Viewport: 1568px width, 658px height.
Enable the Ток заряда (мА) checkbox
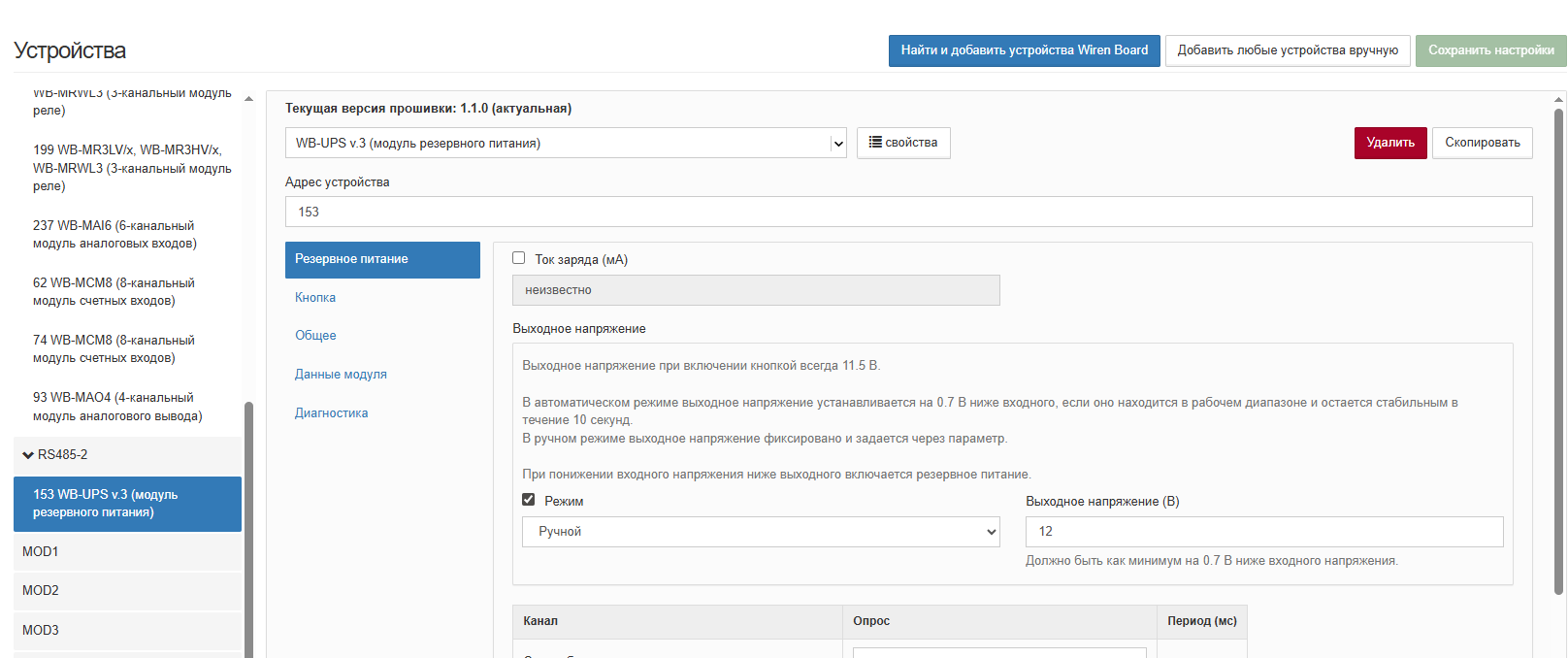coord(519,258)
